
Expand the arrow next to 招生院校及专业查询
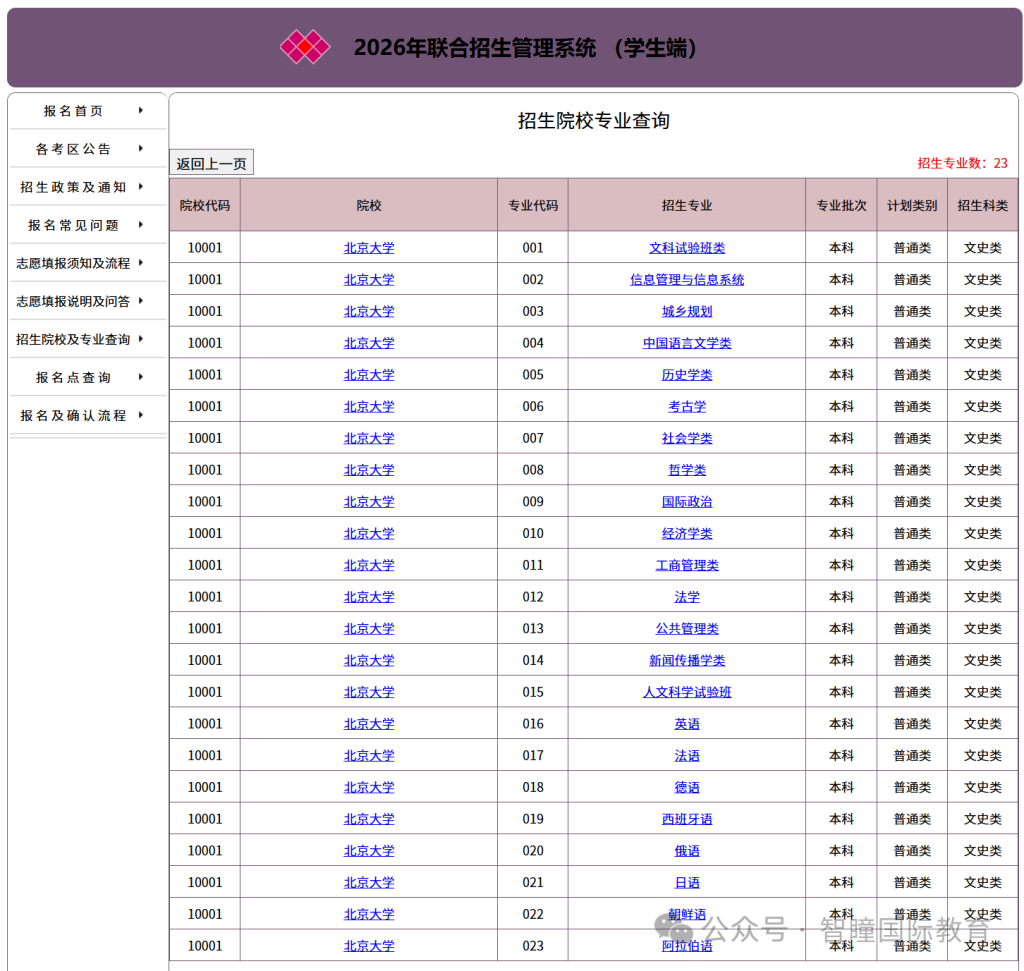140,338
